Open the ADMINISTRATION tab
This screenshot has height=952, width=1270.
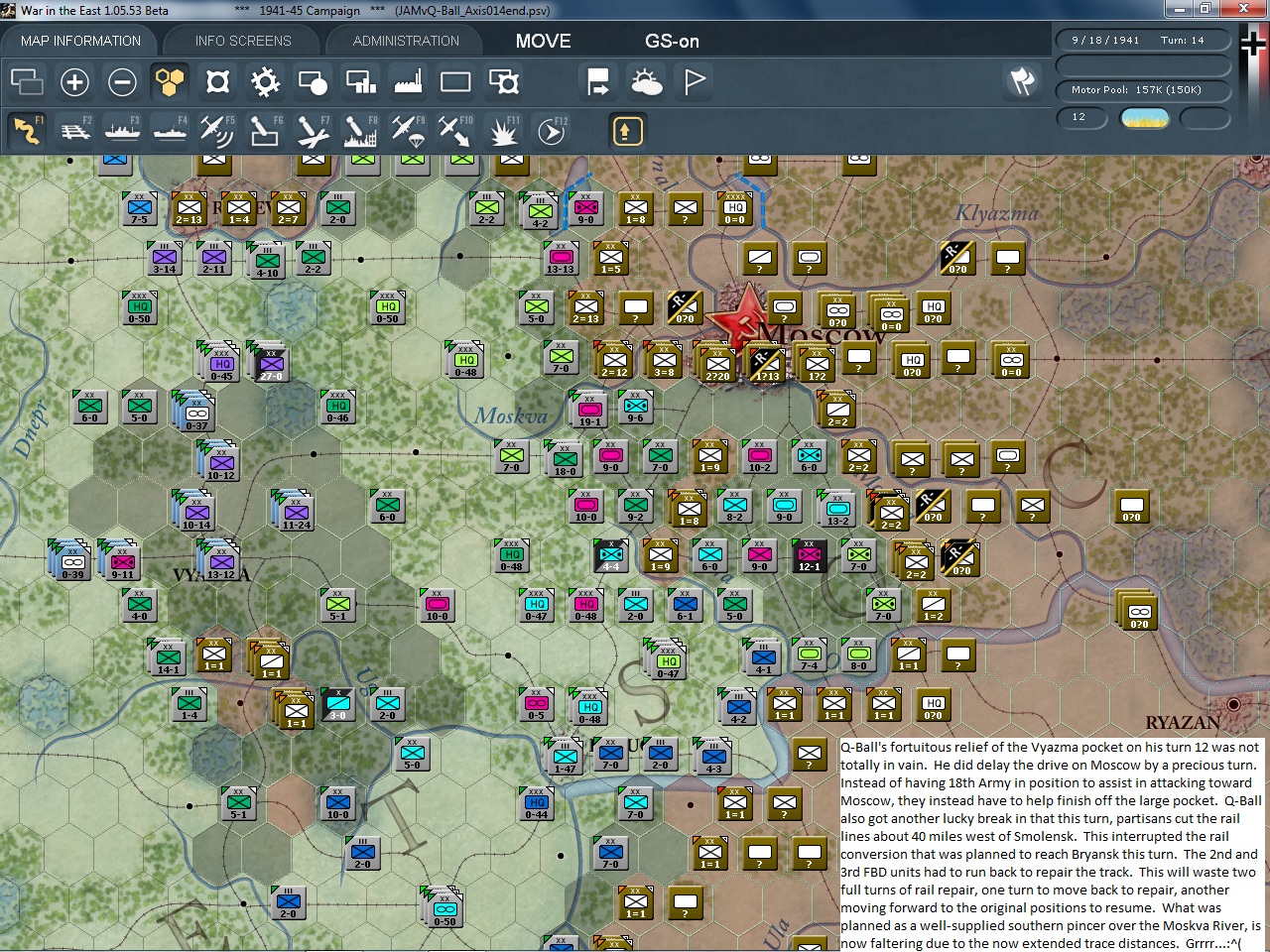406,41
